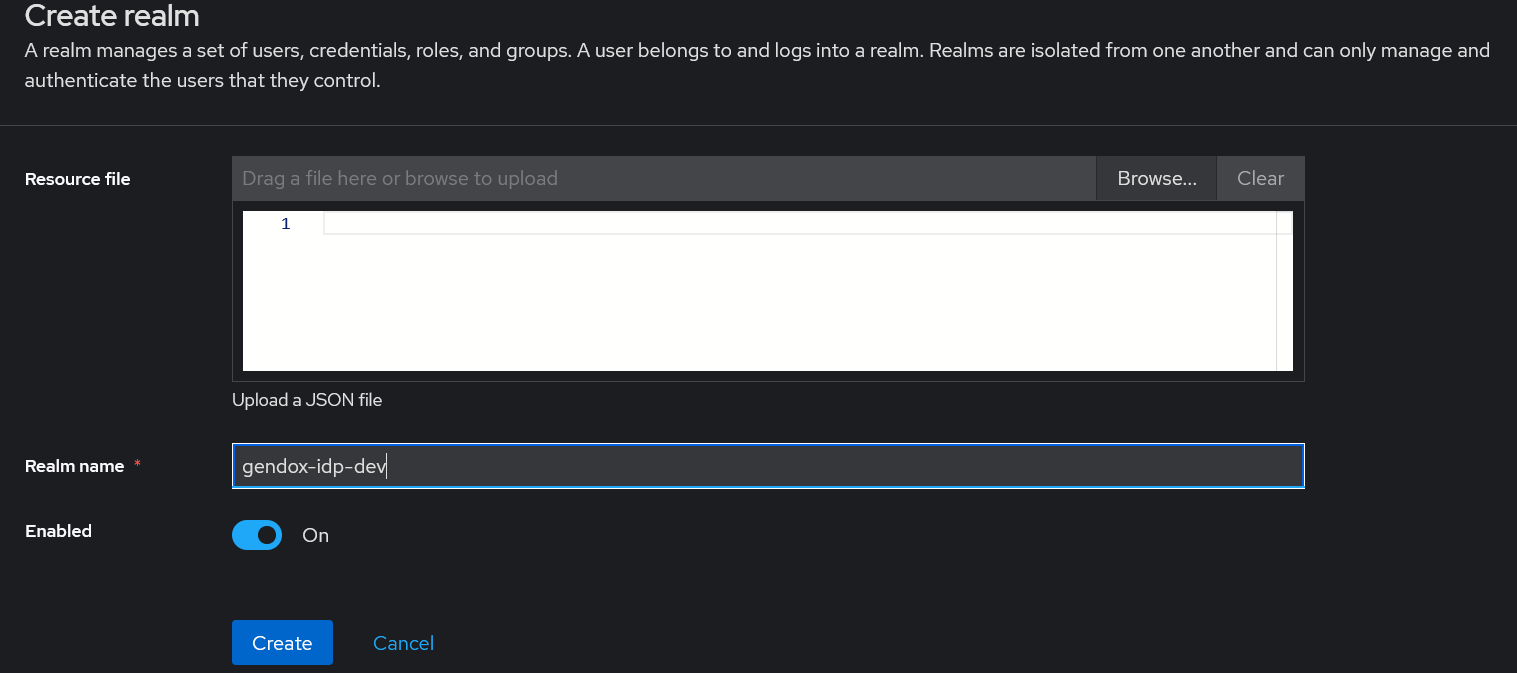Click the Browse... button
The height and width of the screenshot is (673, 1517).
[1156, 179]
